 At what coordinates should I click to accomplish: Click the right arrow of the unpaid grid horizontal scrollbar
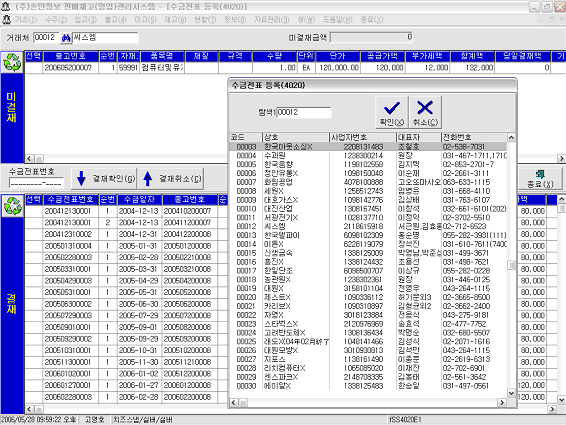pyautogui.click(x=561, y=159)
